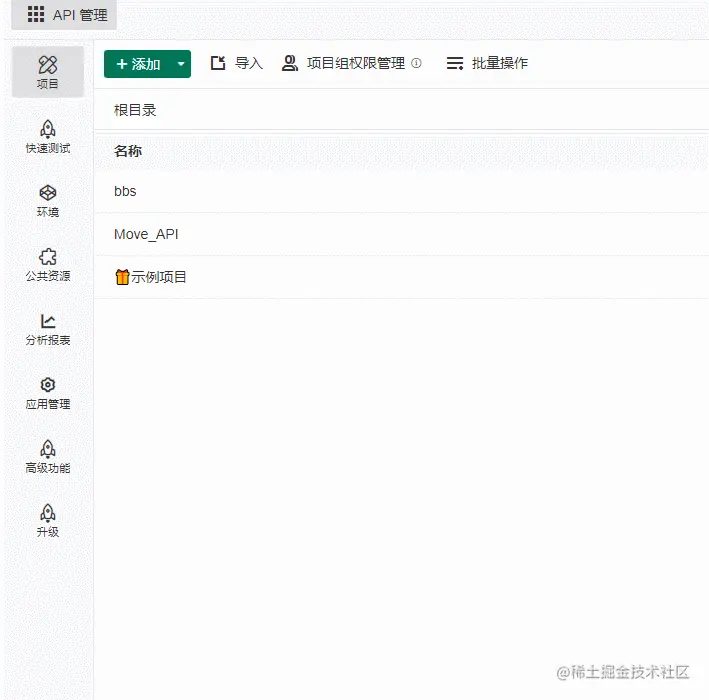Open 高级功能 in the sidebar
This screenshot has width=709, height=700.
(47, 457)
